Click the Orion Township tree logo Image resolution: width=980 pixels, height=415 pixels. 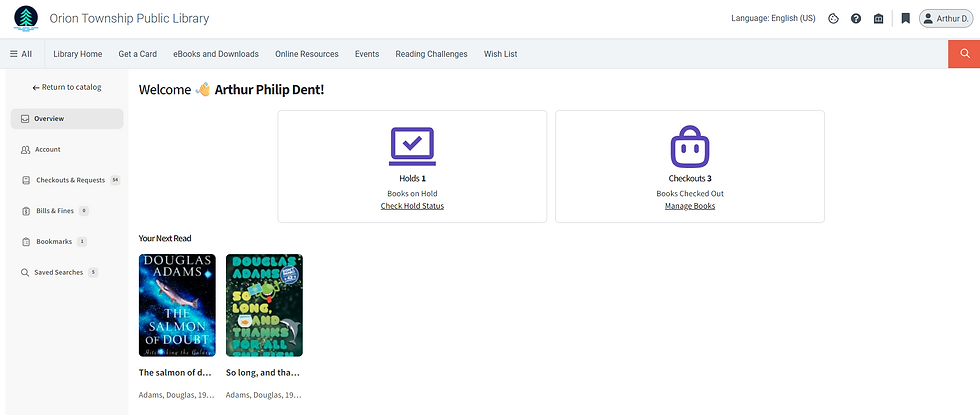26,19
